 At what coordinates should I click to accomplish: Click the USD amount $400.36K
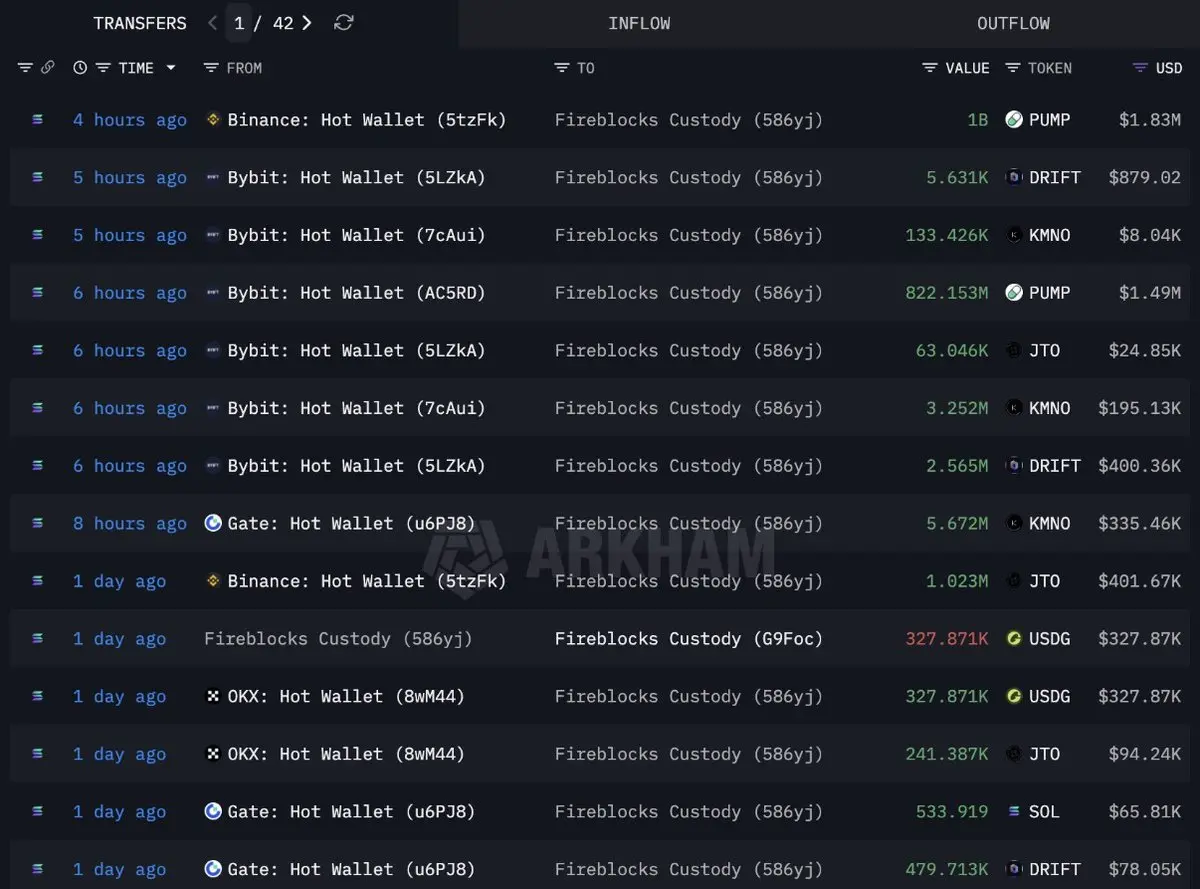click(1139, 466)
